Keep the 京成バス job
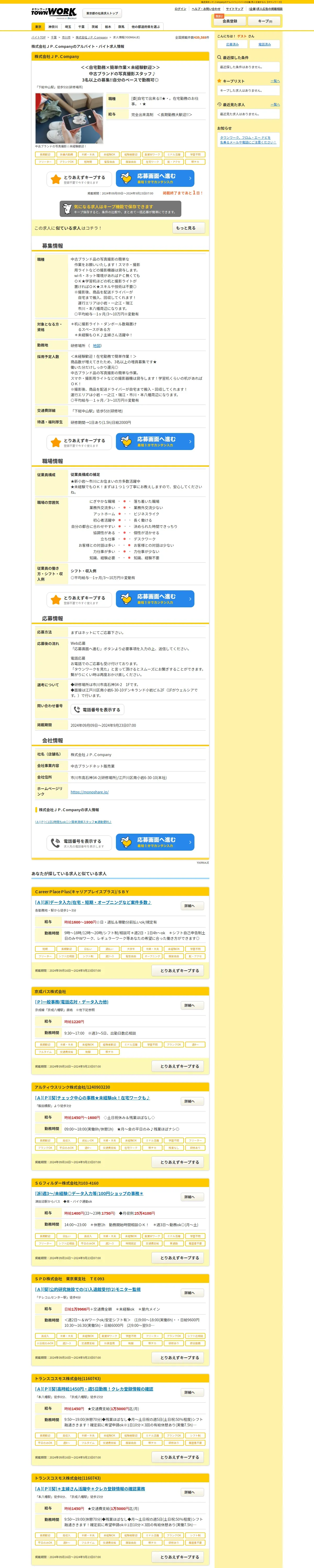 178,1067
